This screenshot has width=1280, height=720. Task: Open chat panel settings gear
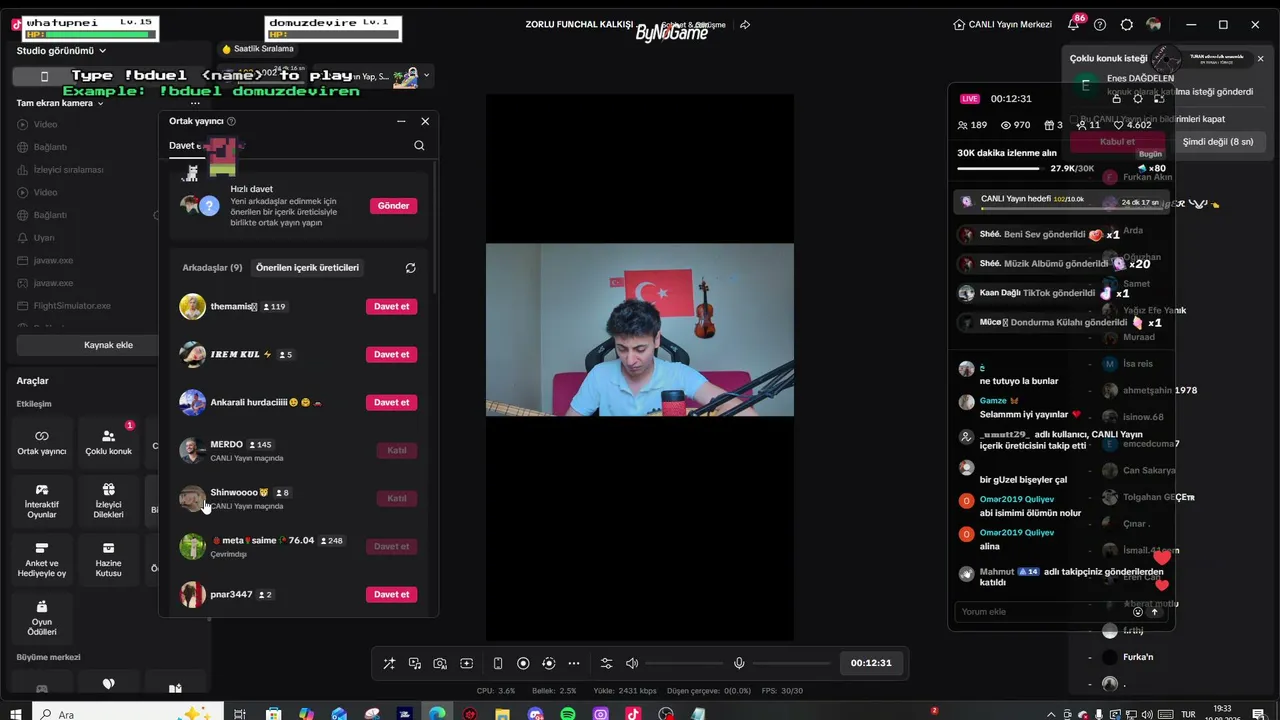pyautogui.click(x=1138, y=99)
